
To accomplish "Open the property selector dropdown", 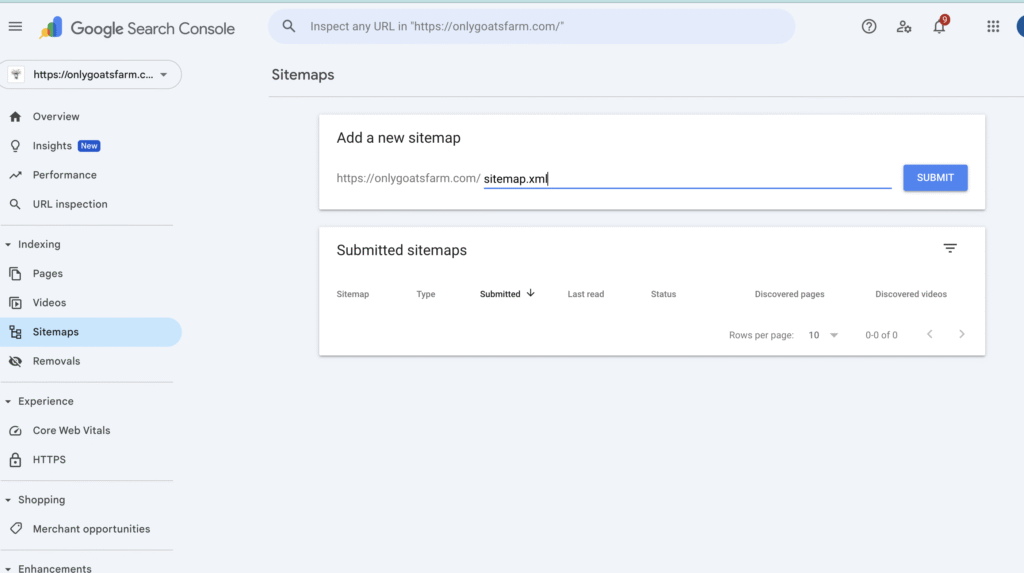I will point(91,74).
